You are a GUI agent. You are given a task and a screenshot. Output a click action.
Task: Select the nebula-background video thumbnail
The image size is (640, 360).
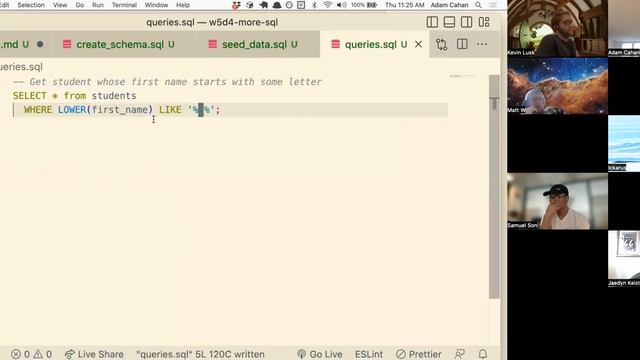point(557,86)
